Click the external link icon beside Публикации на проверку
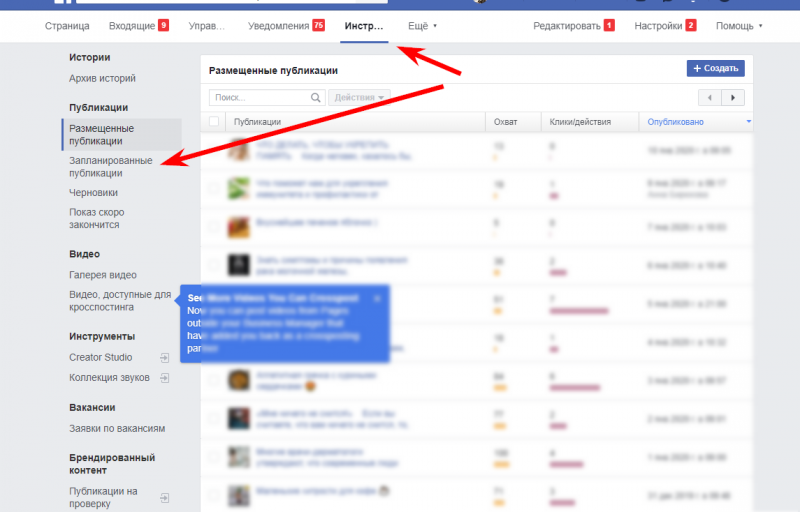 point(164,497)
